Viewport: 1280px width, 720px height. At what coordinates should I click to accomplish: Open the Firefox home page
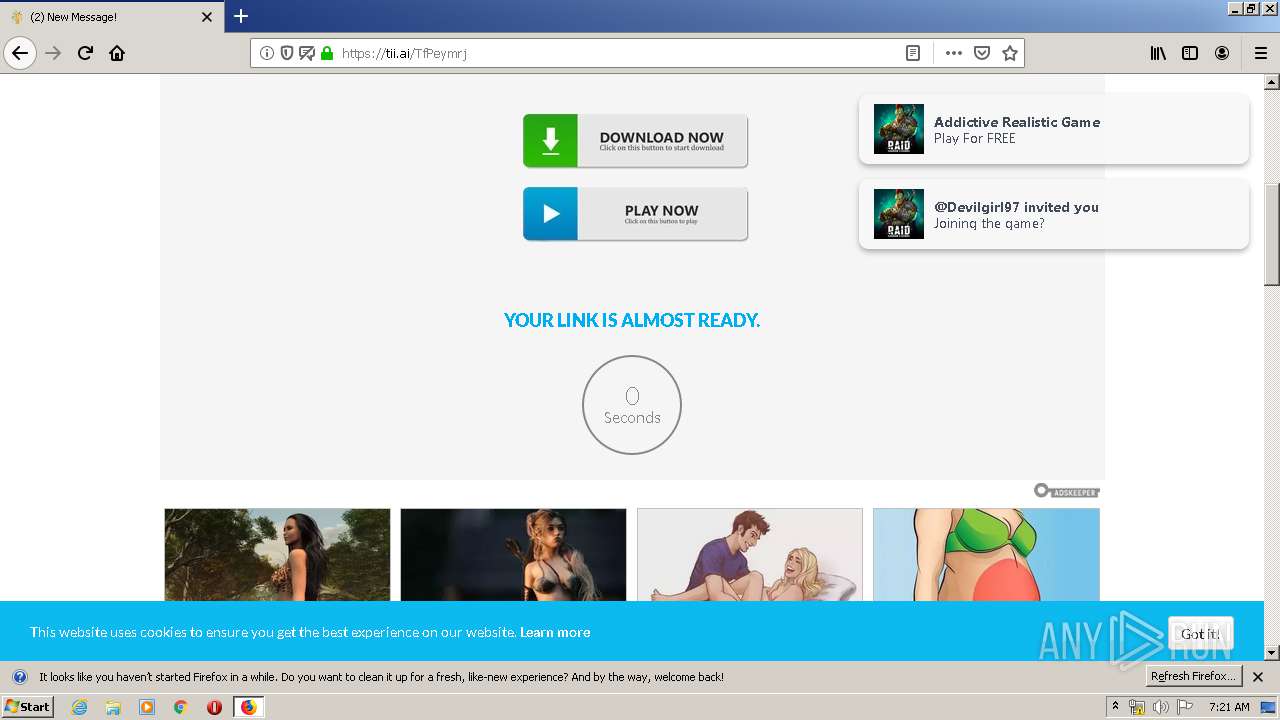click(117, 53)
